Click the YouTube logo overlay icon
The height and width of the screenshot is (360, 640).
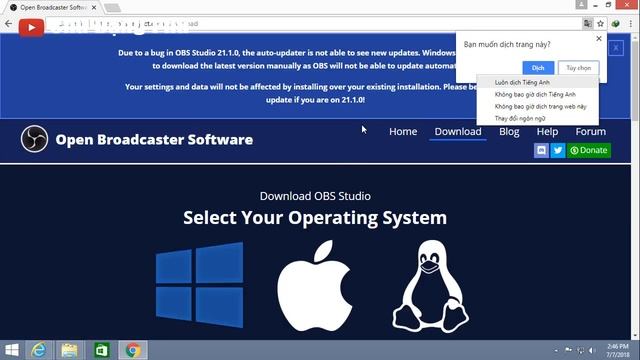coord(31,27)
